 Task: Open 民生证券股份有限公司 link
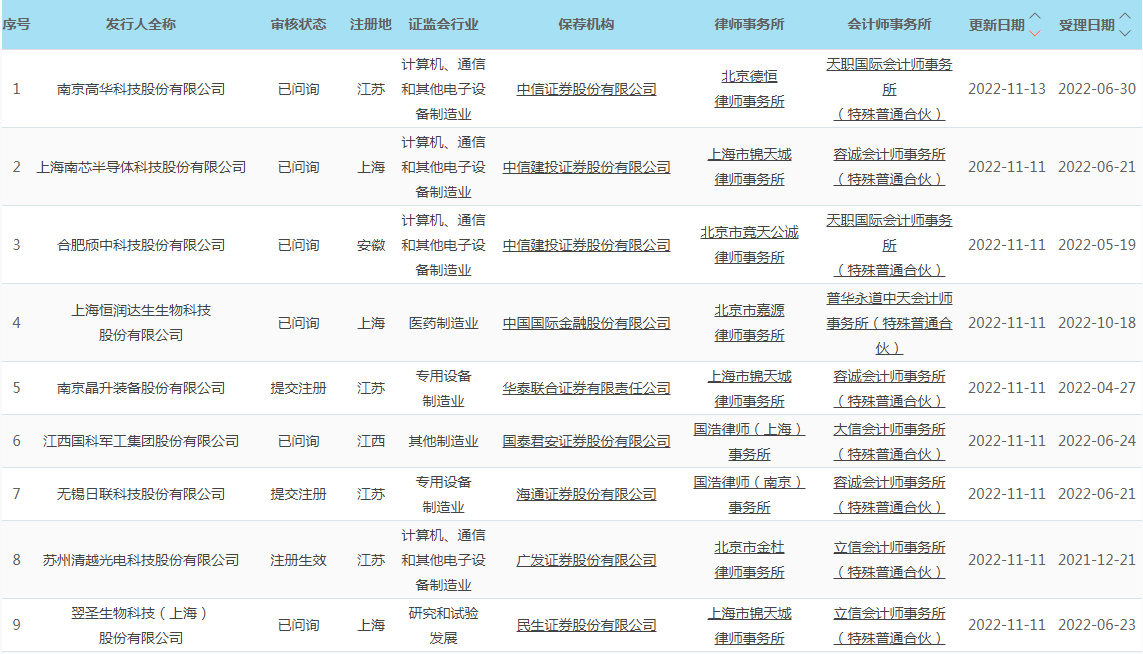[586, 625]
